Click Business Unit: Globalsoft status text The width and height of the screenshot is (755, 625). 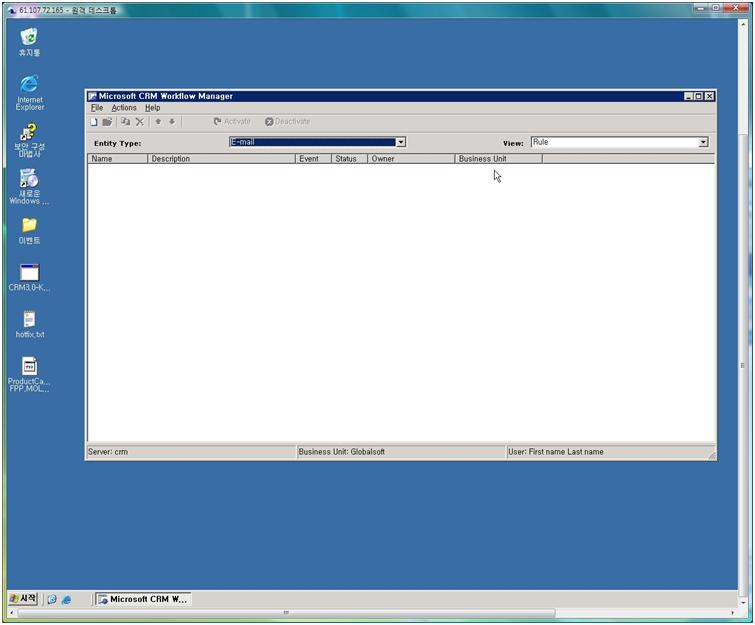[341, 452]
